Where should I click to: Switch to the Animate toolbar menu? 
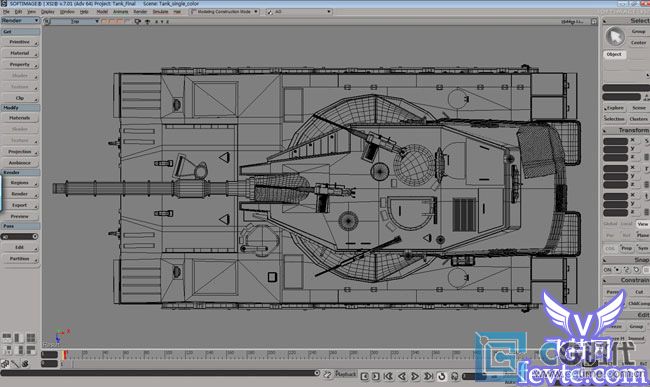point(121,12)
